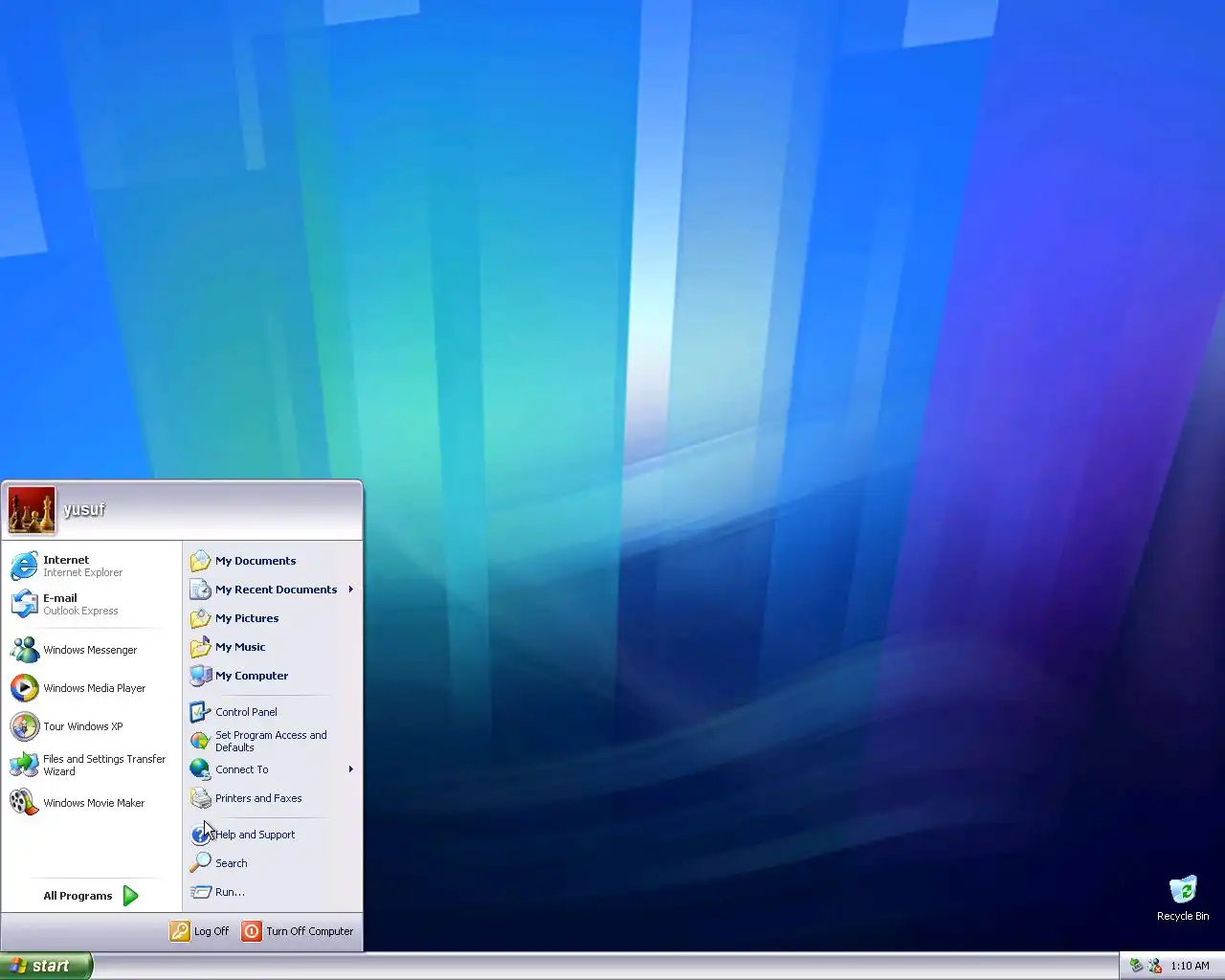The height and width of the screenshot is (980, 1225).
Task: Click the Run... dialog icon
Action: point(200,892)
